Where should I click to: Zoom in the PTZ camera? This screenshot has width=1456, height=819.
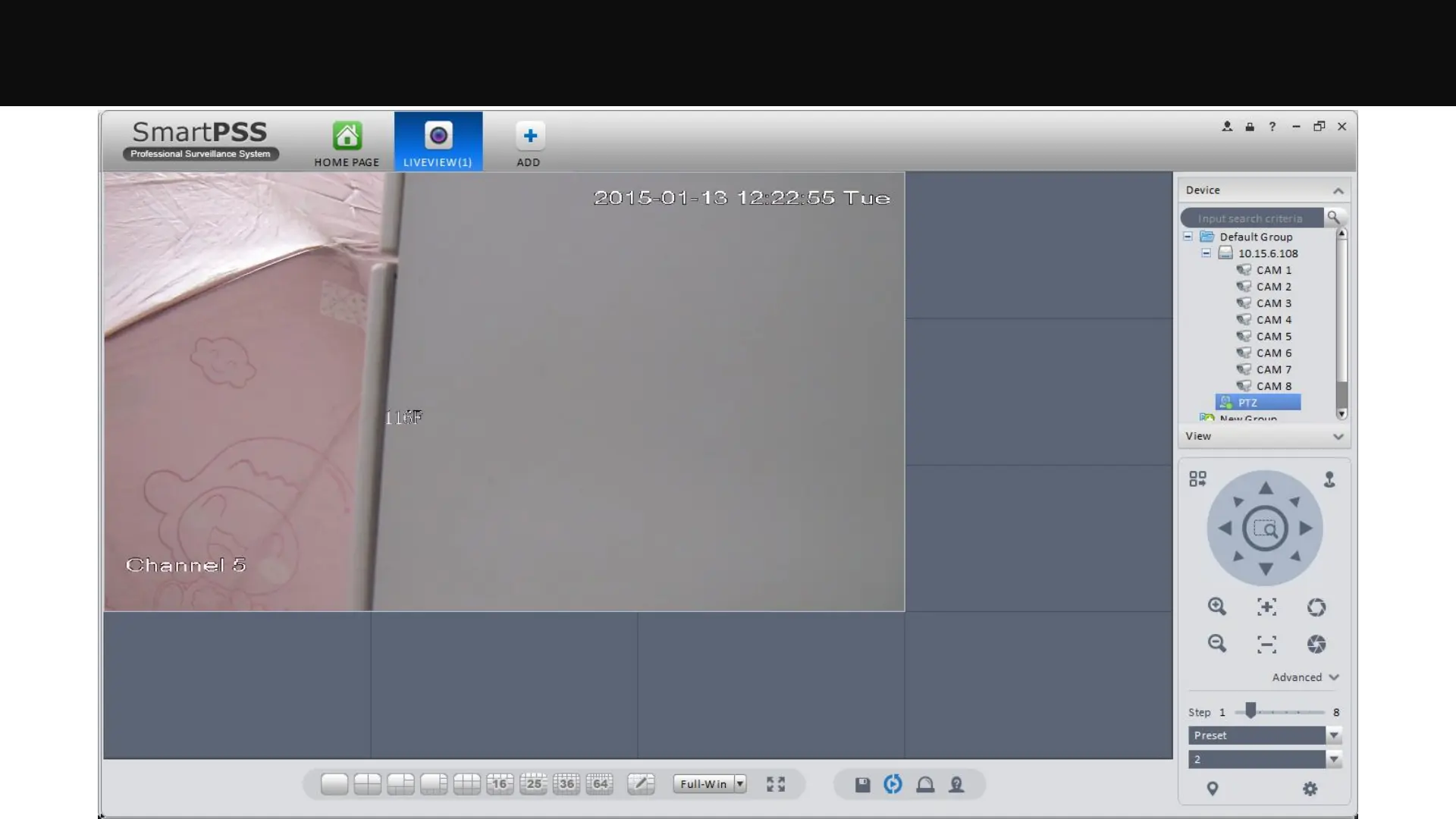(1217, 607)
